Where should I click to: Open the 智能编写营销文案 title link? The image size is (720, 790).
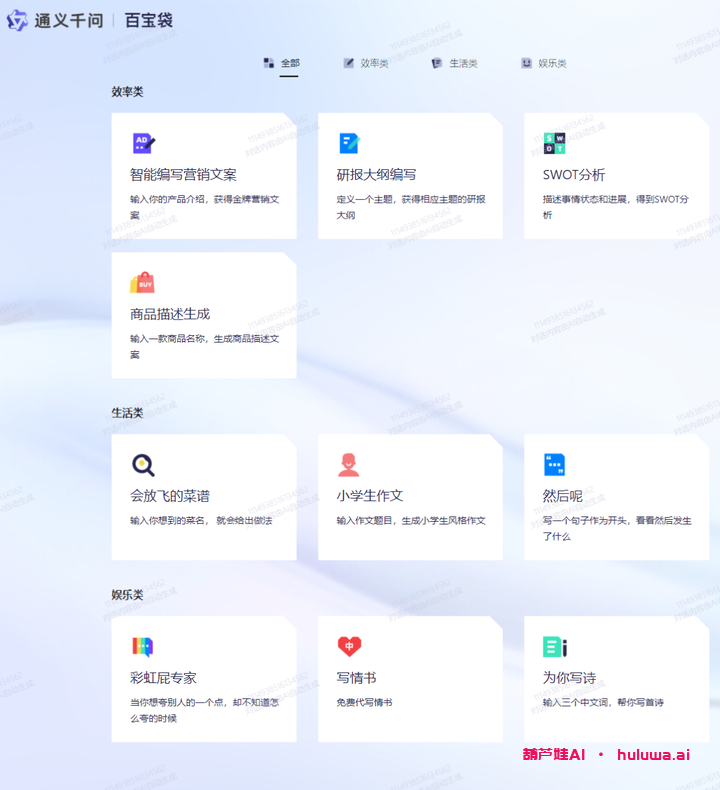click(183, 175)
